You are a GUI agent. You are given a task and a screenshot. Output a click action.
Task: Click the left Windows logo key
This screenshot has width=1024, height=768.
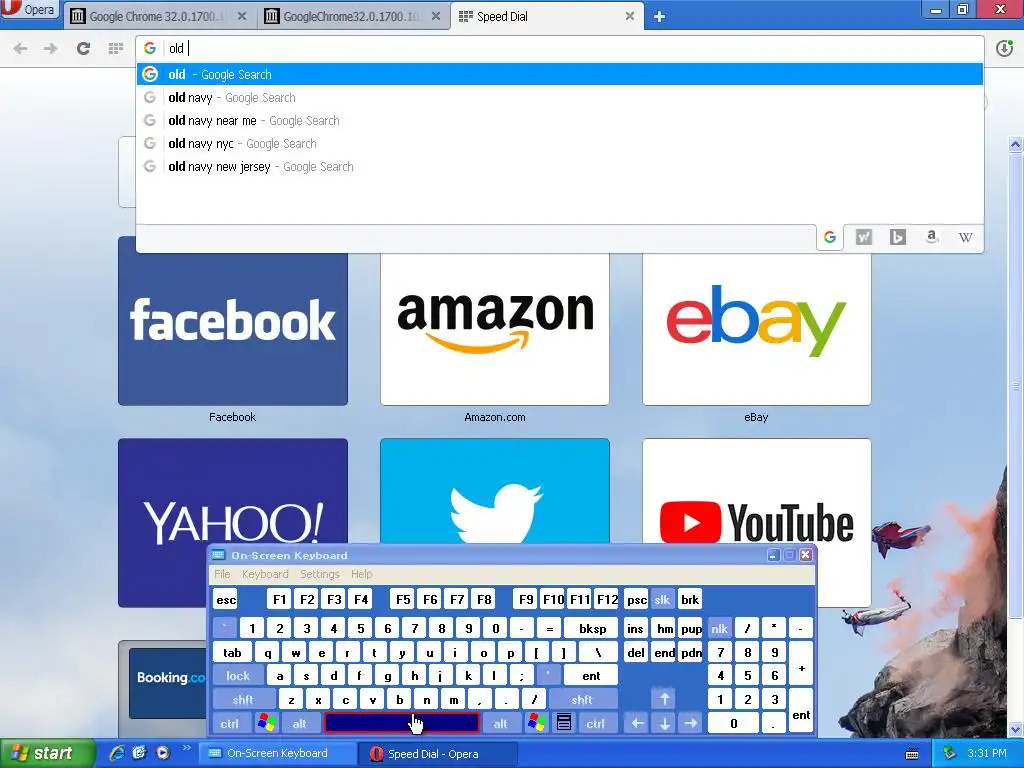(x=266, y=724)
